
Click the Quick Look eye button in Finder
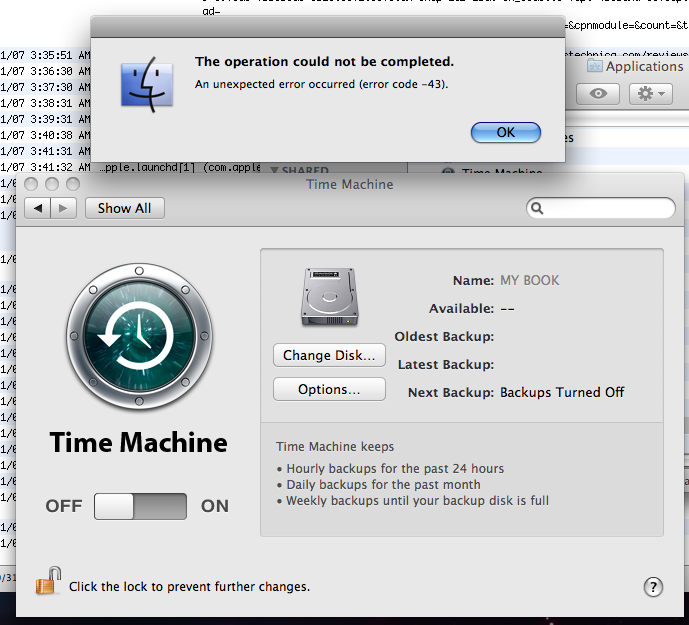[598, 94]
